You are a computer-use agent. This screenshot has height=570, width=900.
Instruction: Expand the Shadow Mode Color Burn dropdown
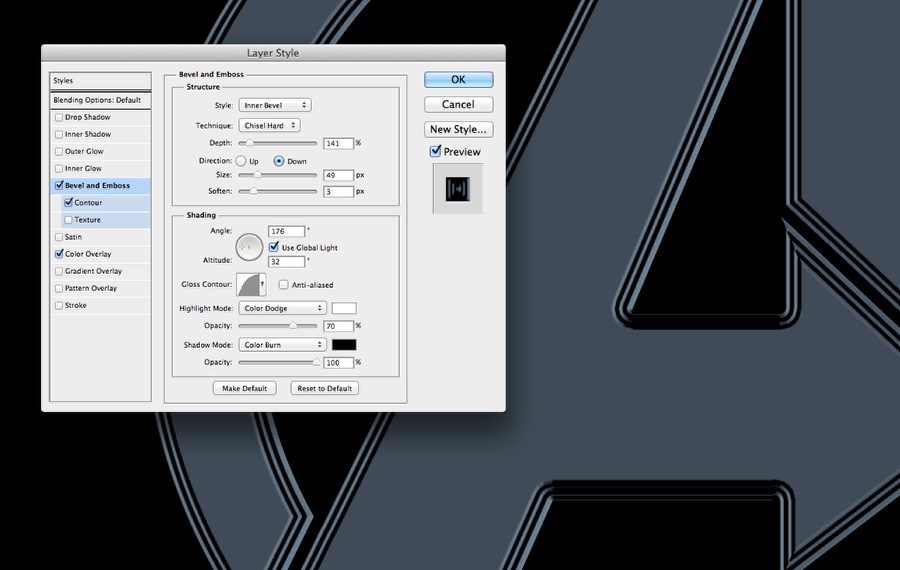coord(282,344)
